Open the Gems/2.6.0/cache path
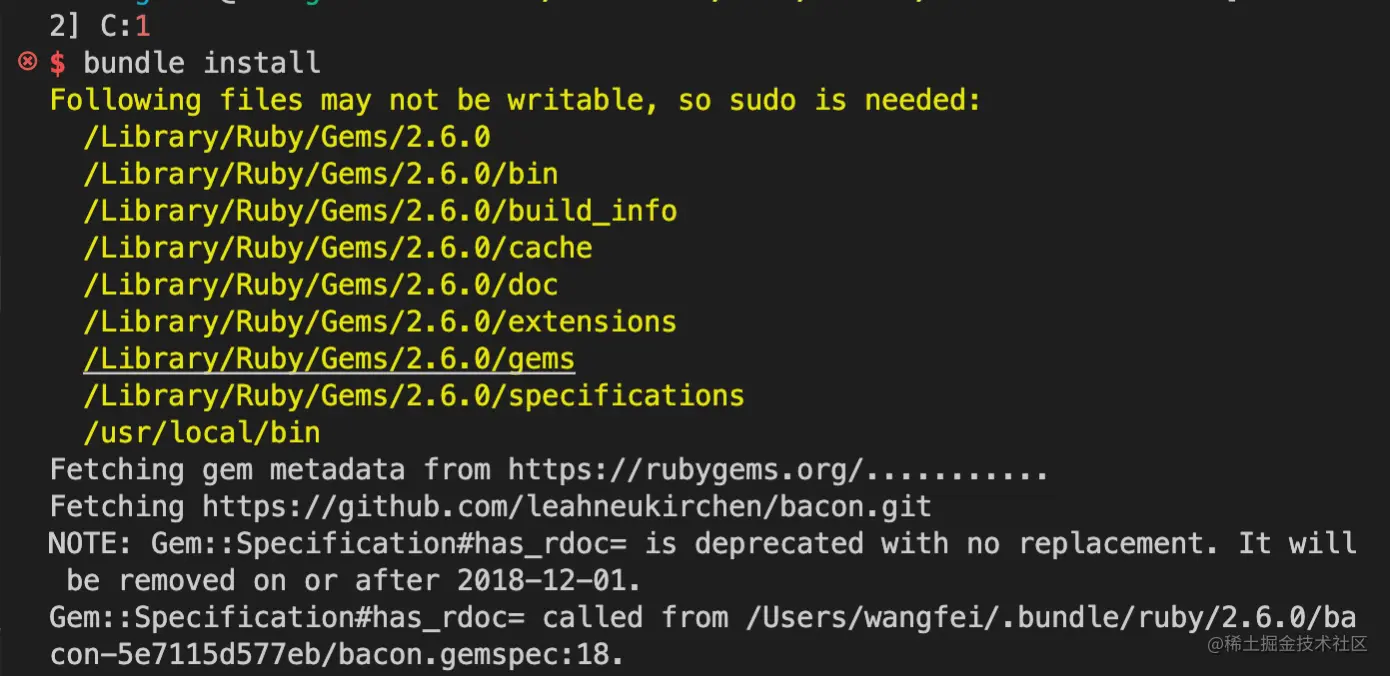The height and width of the screenshot is (676, 1390). pos(338,248)
